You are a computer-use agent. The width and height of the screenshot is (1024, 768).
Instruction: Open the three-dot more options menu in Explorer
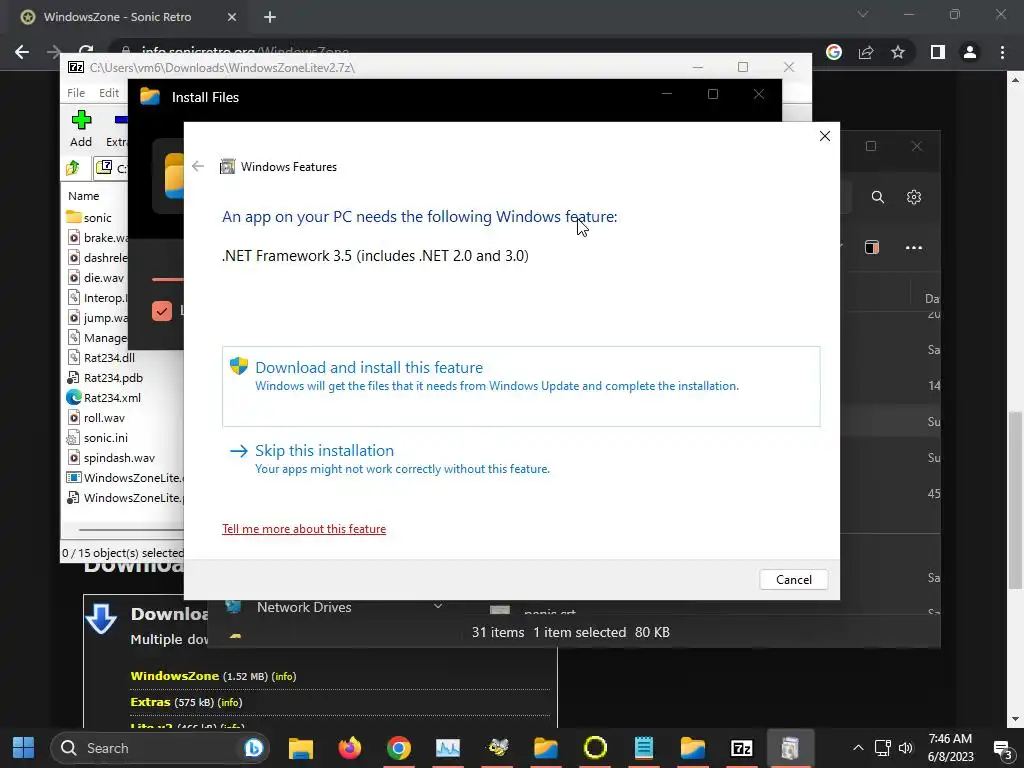914,248
